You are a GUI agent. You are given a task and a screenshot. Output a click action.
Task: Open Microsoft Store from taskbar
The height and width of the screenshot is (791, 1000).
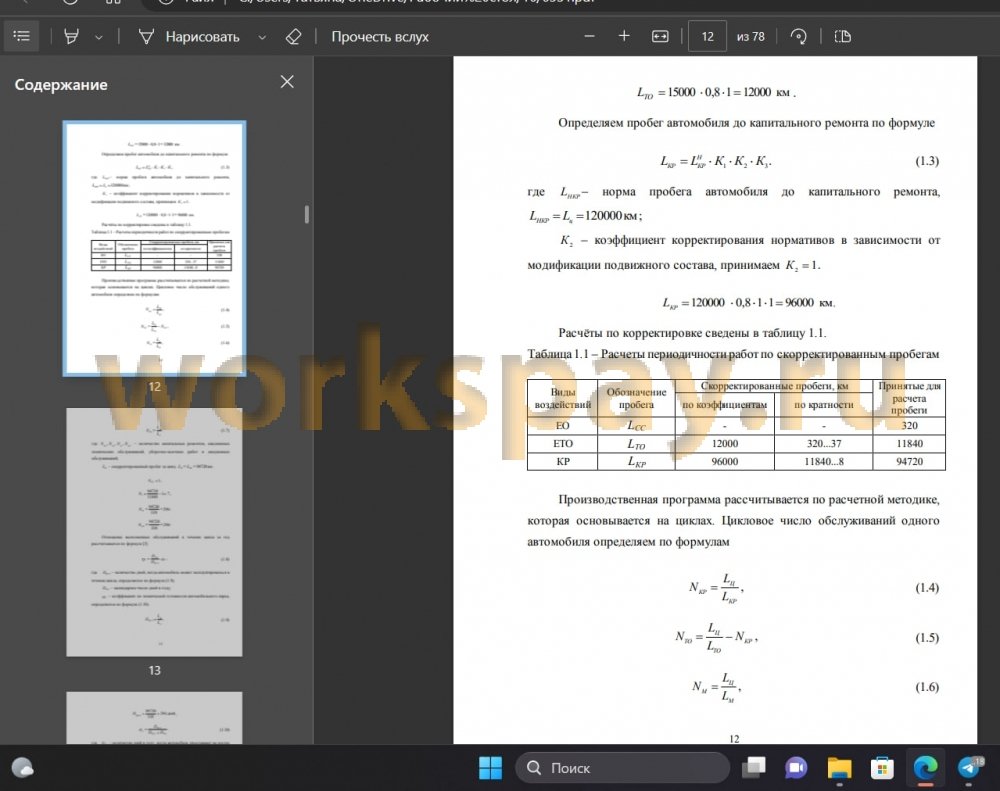[882, 767]
